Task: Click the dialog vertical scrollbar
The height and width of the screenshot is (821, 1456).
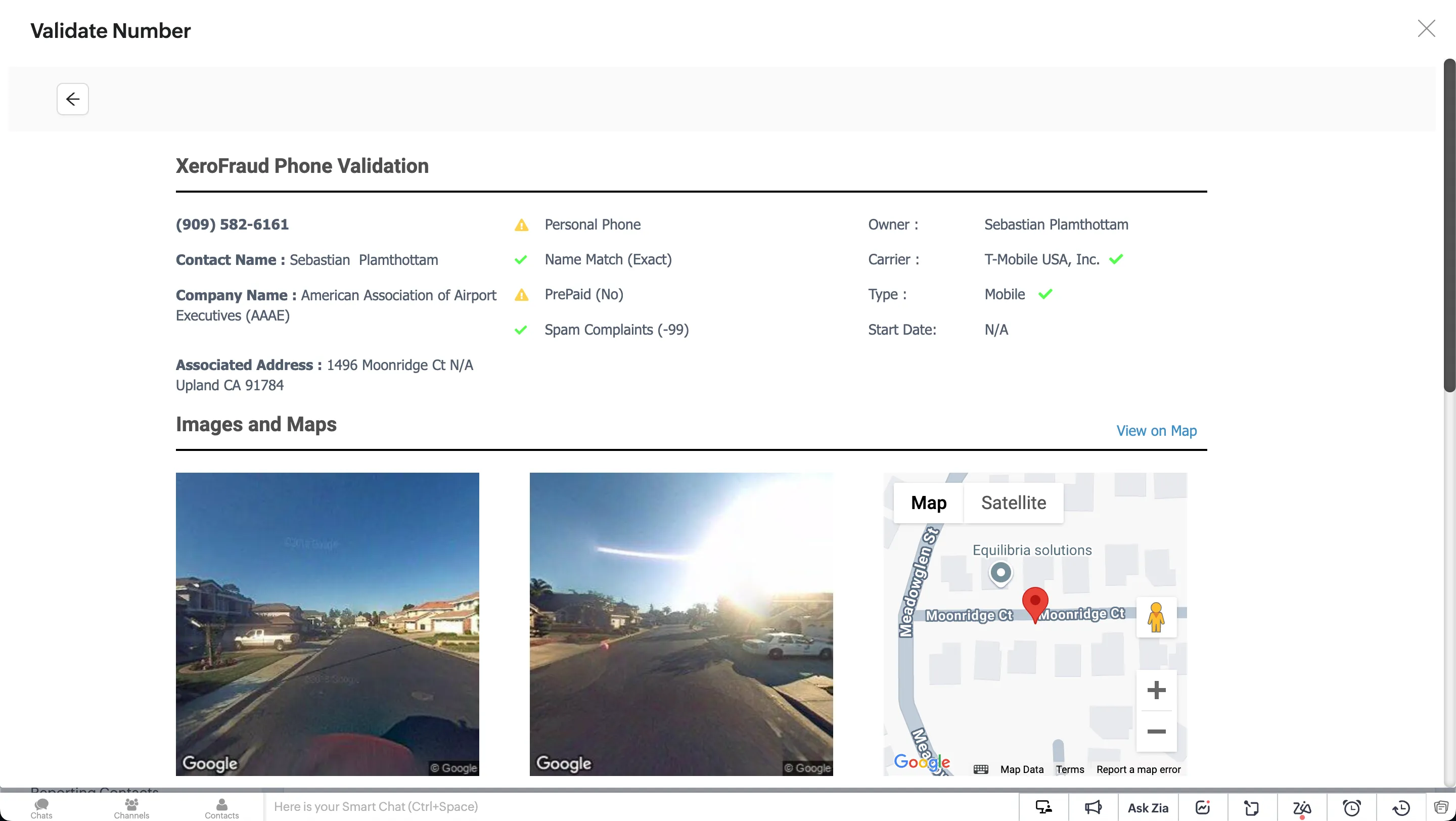Action: click(x=1449, y=225)
